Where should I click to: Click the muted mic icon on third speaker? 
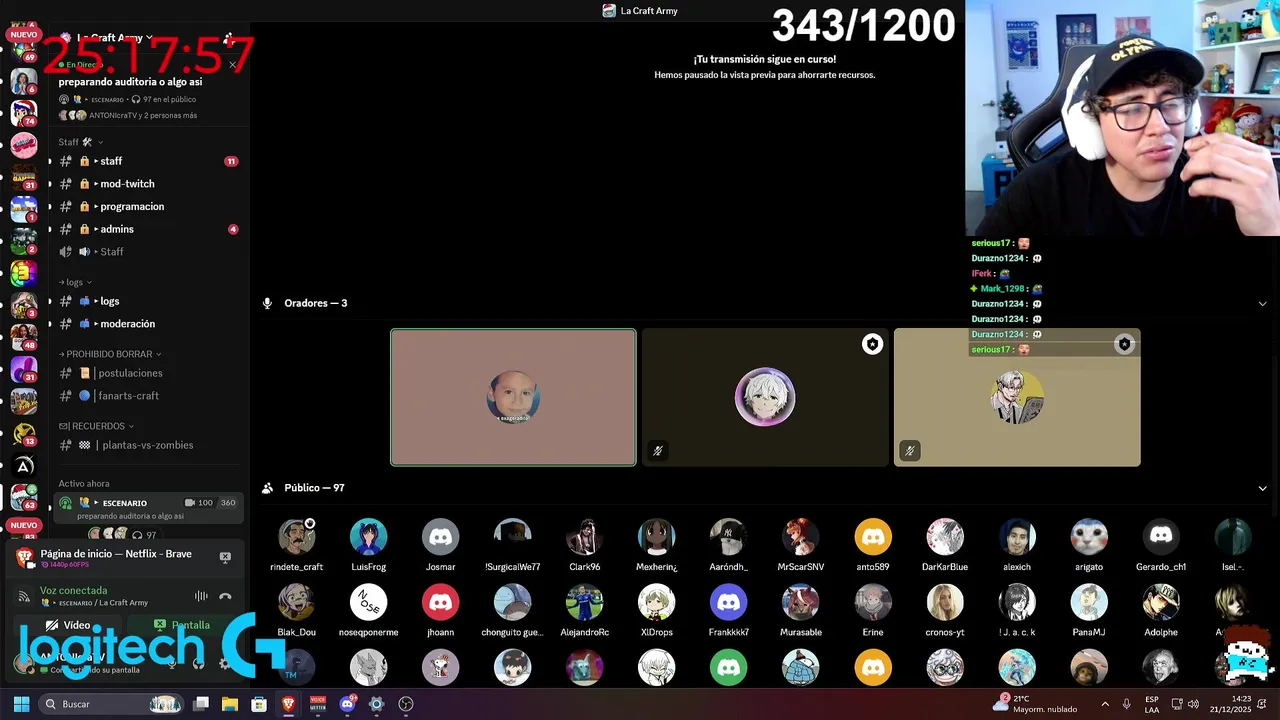click(909, 451)
